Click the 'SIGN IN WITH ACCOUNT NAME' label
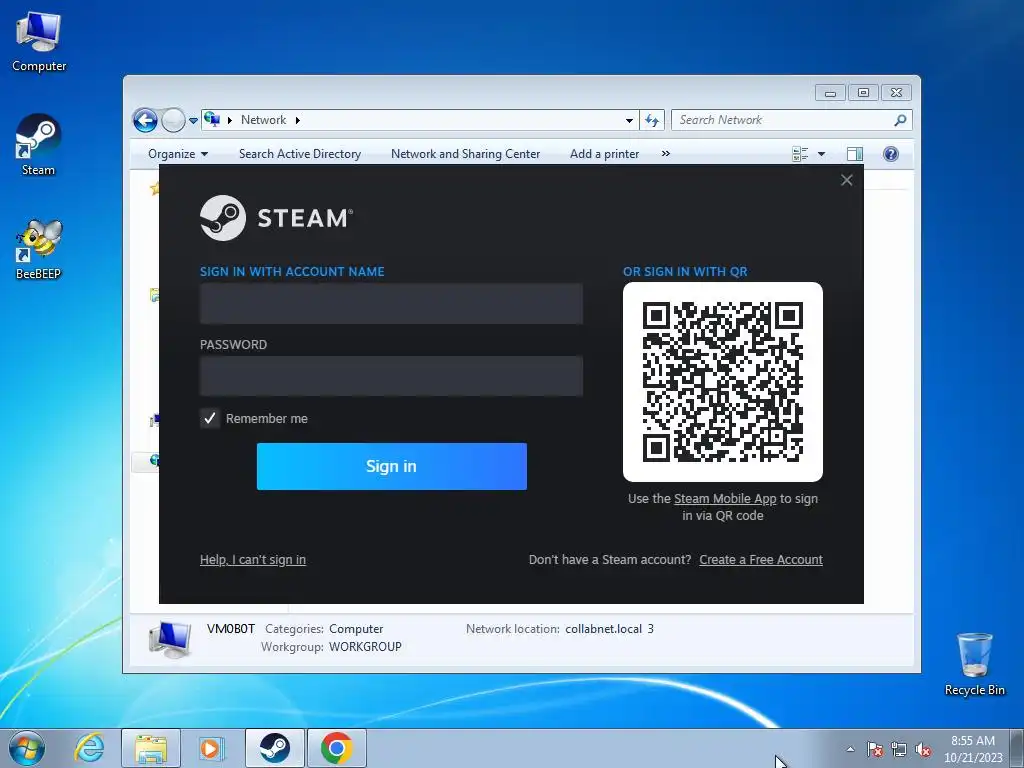1024x768 pixels. pyautogui.click(x=292, y=272)
